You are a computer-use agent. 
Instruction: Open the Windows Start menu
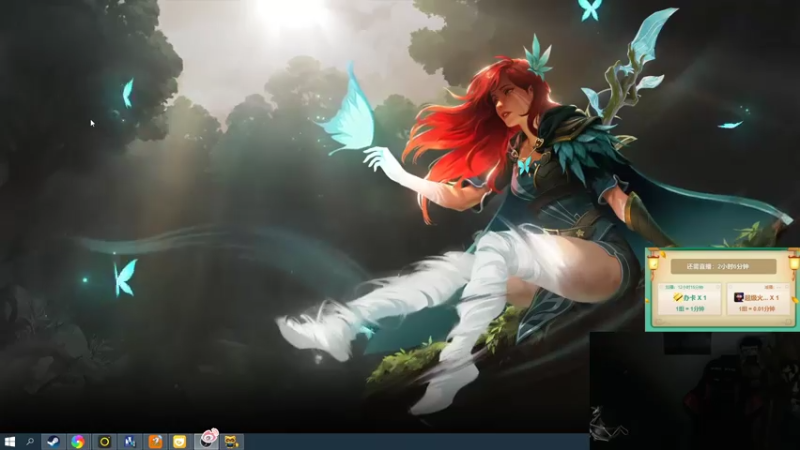(x=9, y=441)
